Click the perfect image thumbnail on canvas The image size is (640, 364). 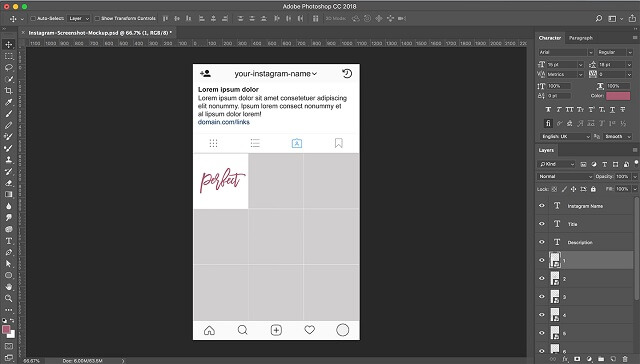coord(221,181)
